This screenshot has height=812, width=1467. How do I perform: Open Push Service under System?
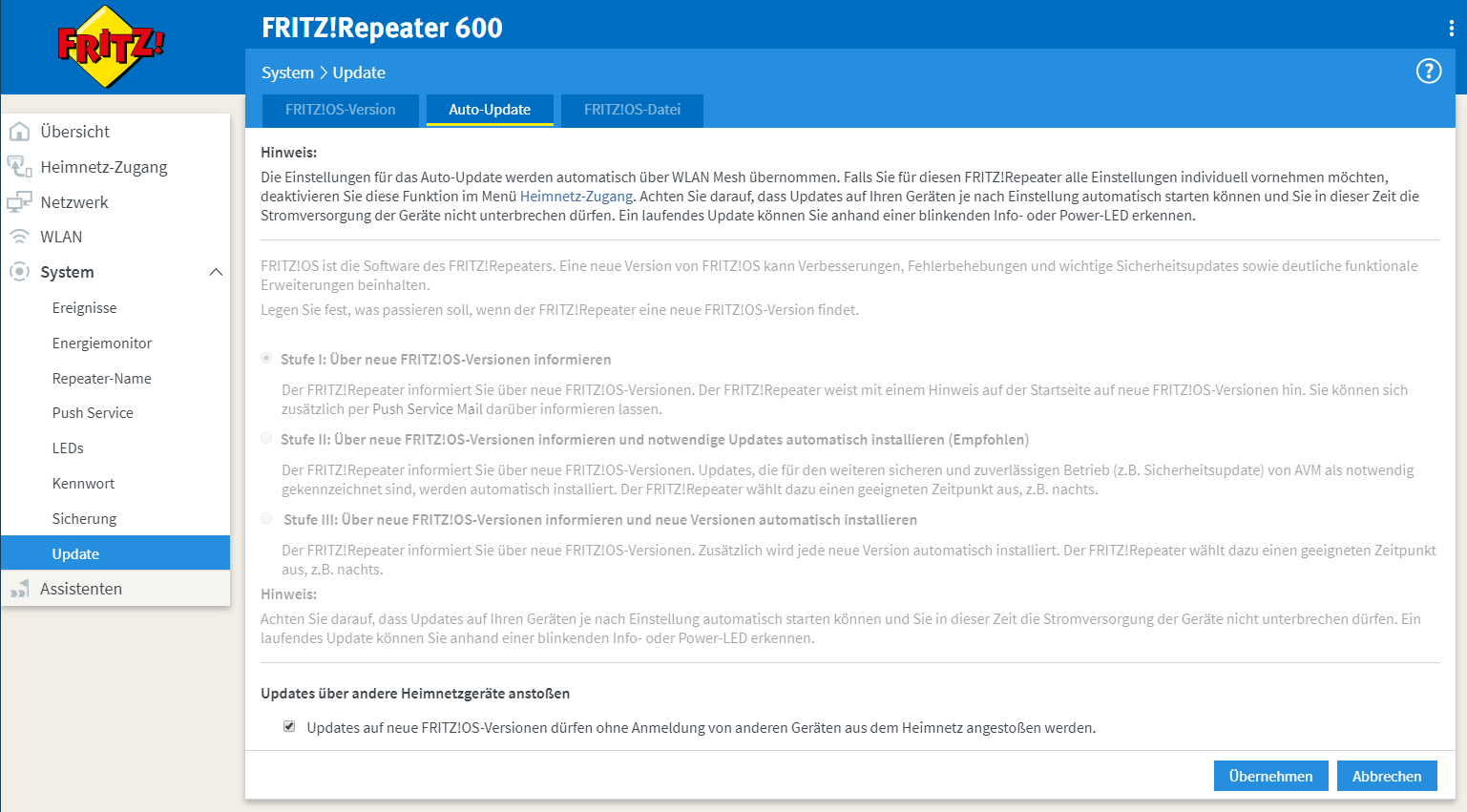(93, 413)
